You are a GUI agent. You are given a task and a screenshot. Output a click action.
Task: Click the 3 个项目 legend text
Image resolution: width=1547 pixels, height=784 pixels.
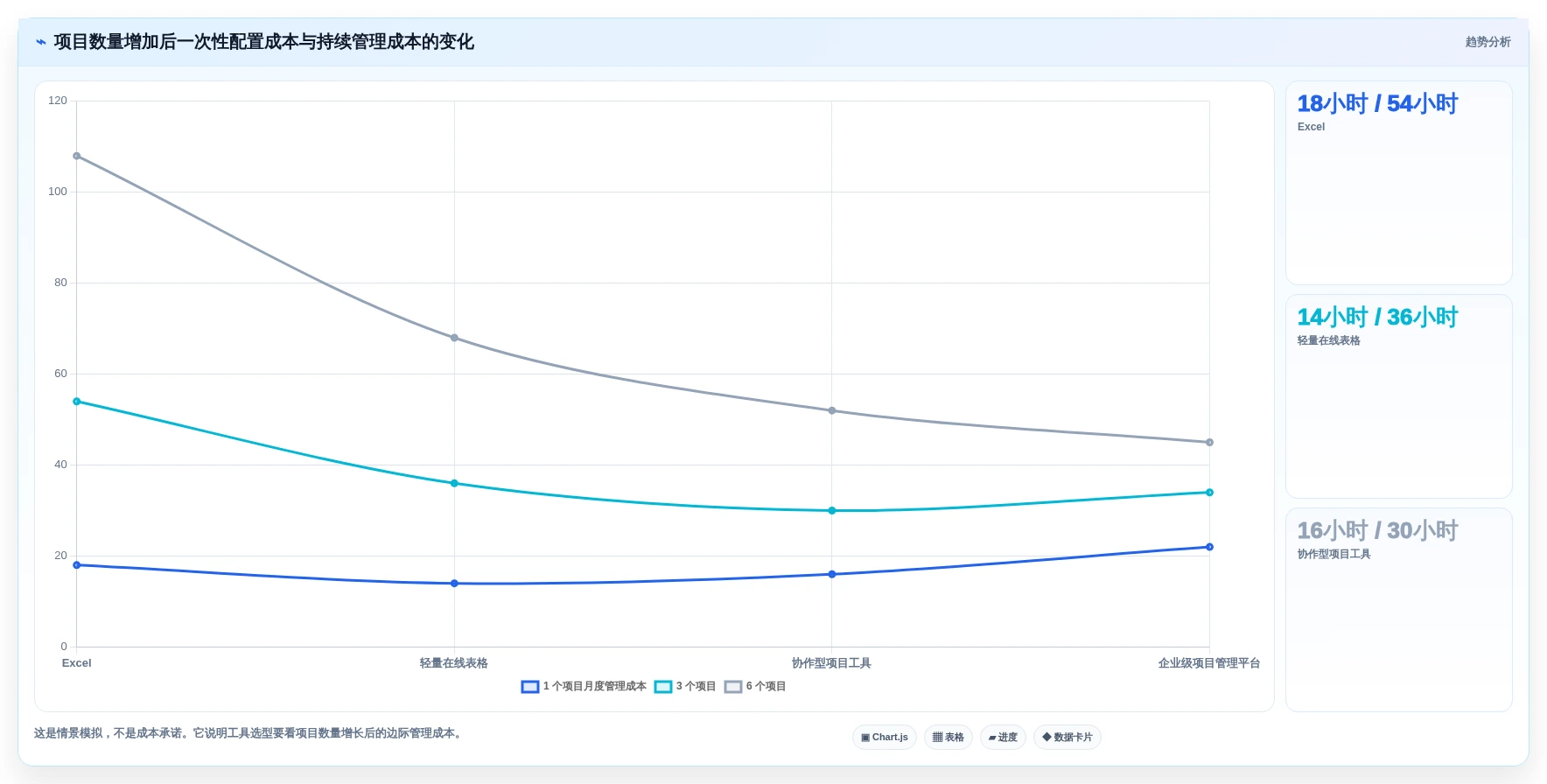click(696, 687)
